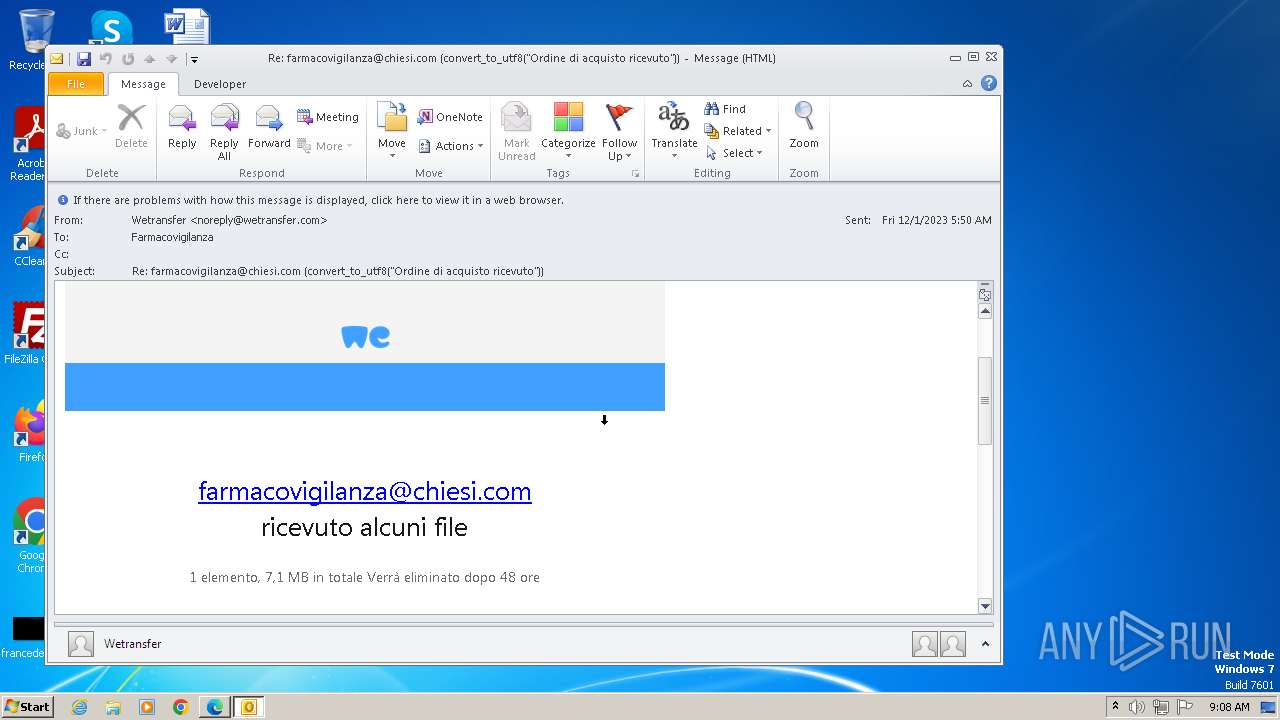Open the File tab
This screenshot has width=1280, height=720.
[76, 84]
